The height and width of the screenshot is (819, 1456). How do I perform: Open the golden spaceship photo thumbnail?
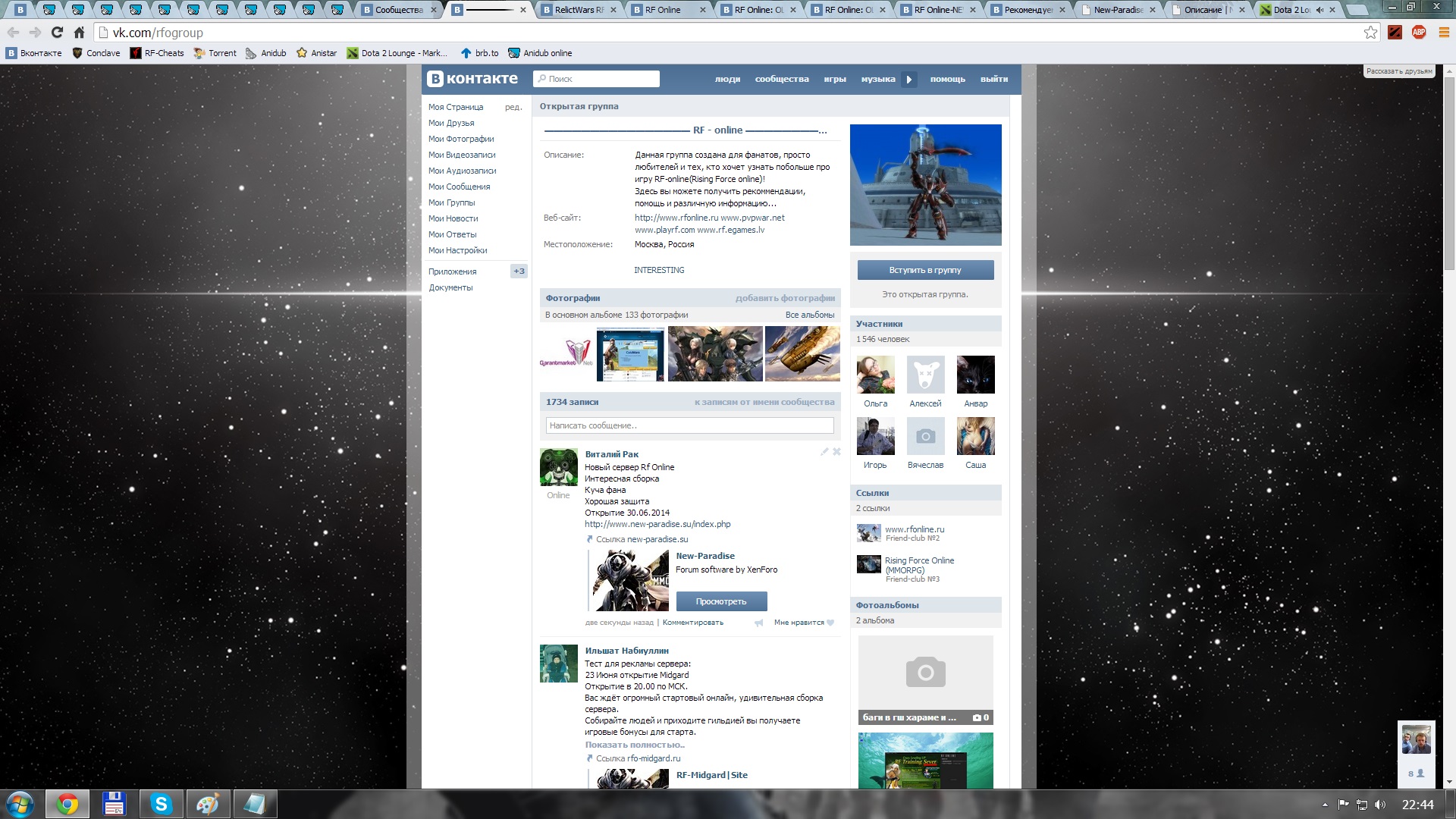(x=802, y=353)
